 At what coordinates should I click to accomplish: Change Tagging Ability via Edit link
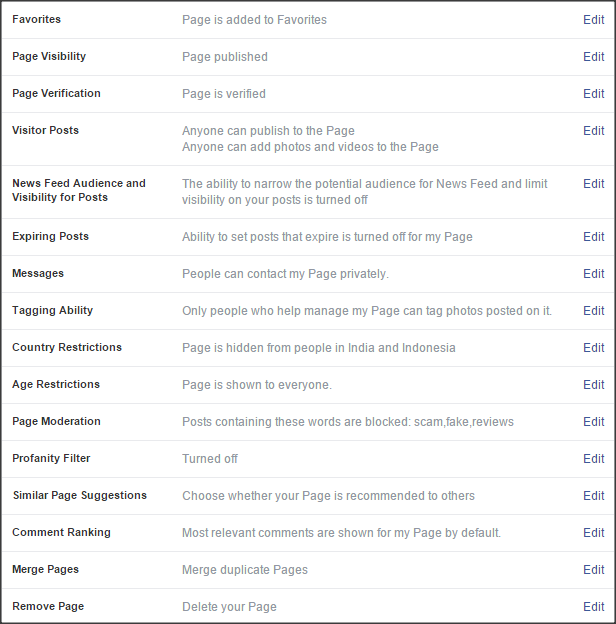click(593, 311)
